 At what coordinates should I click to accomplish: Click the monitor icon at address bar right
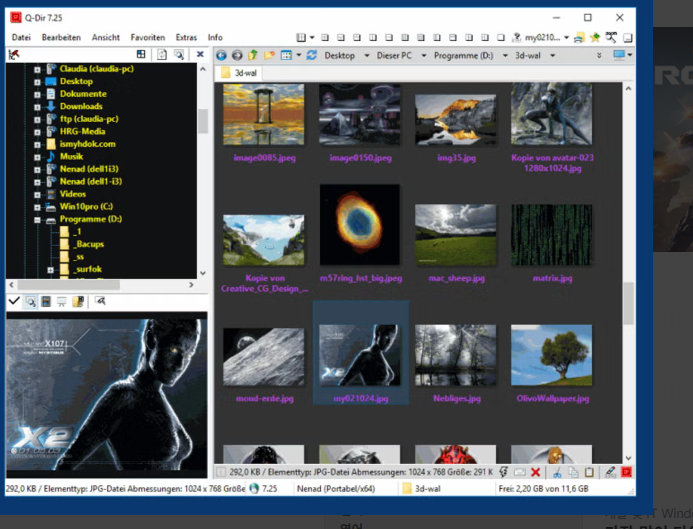pyautogui.click(x=619, y=55)
